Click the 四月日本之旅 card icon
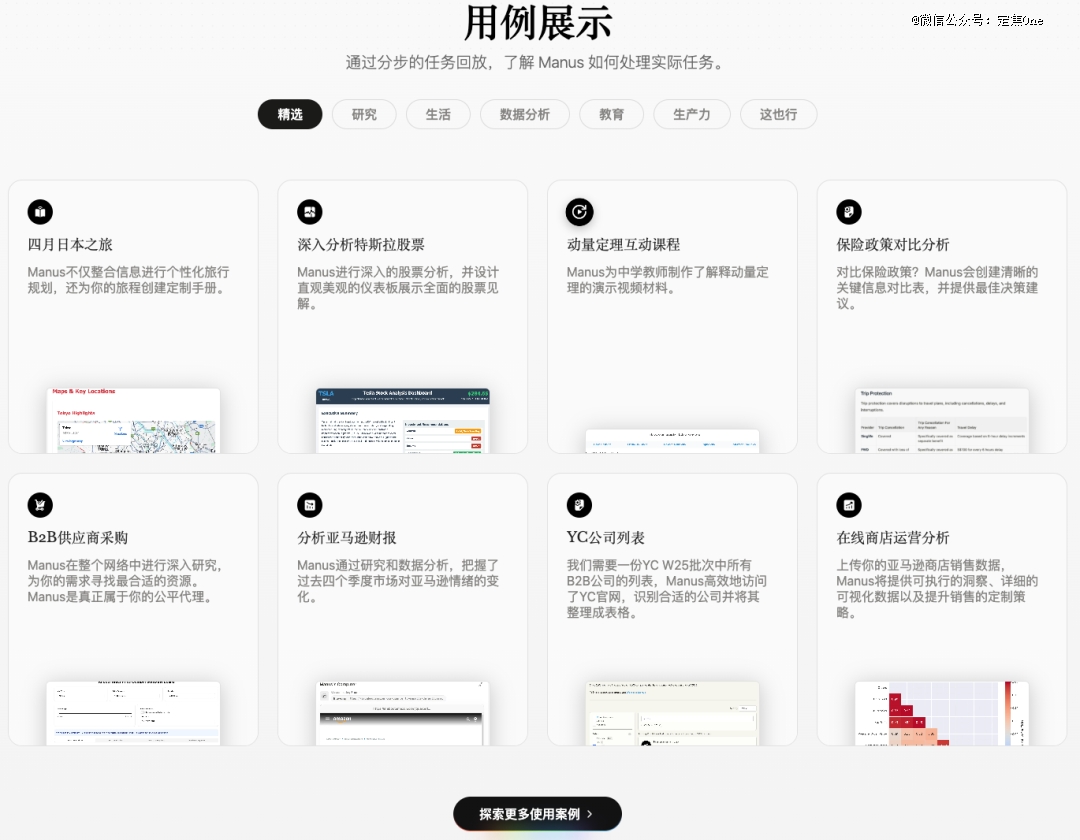This screenshot has height=840, width=1080. pyautogui.click(x=40, y=212)
